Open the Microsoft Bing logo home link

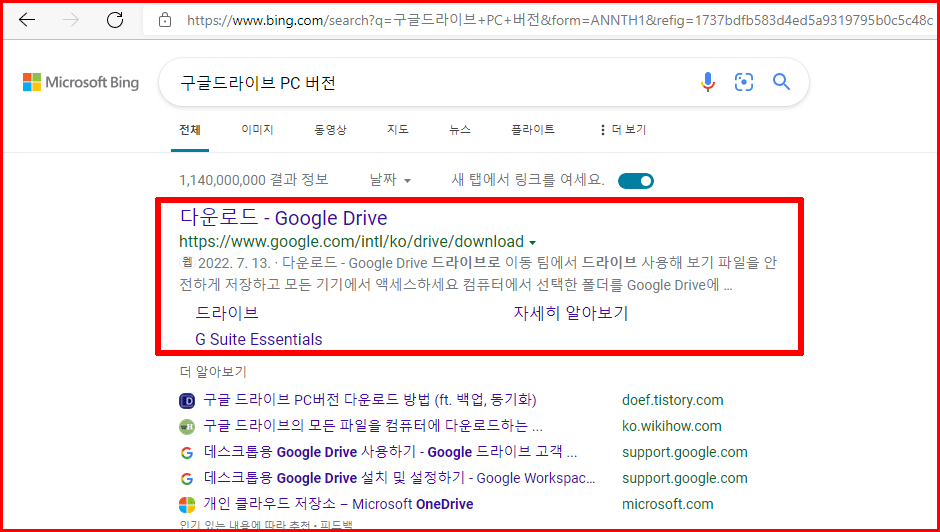(81, 82)
